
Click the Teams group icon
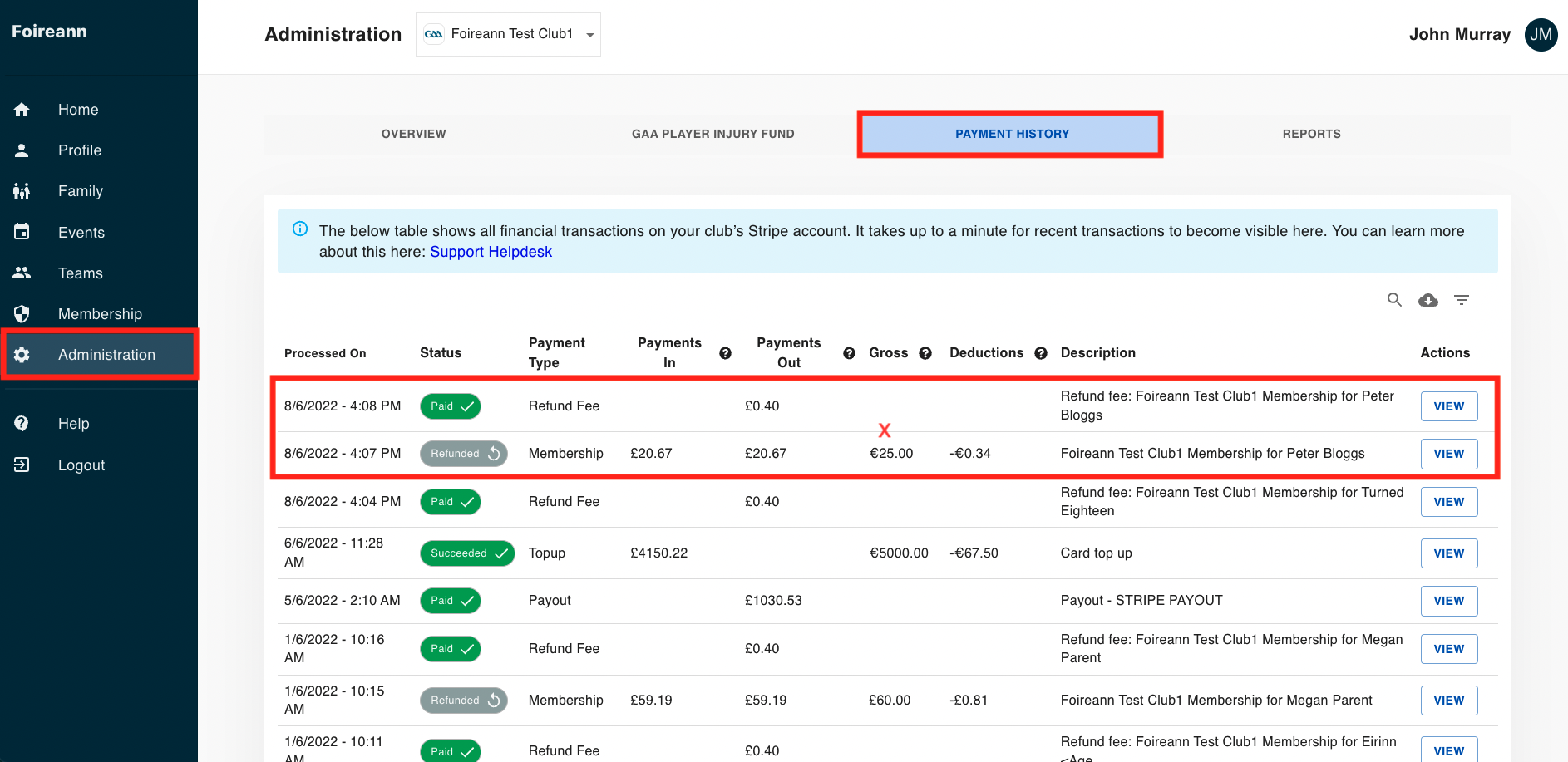click(x=22, y=273)
